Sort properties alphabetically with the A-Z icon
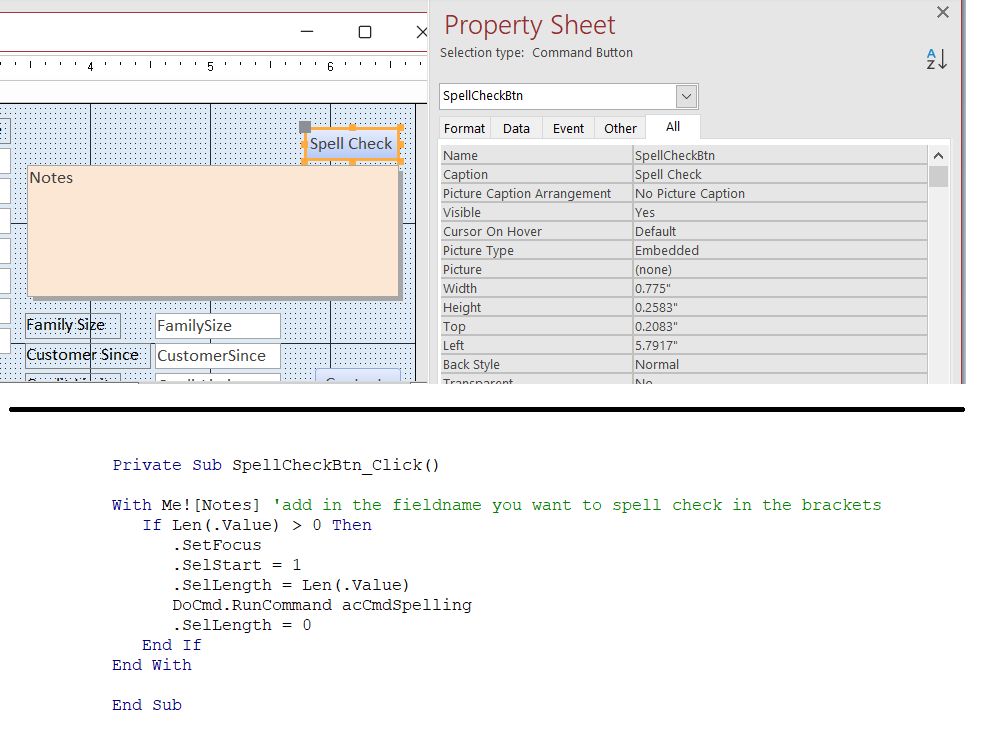This screenshot has height=732, width=991. [x=934, y=59]
